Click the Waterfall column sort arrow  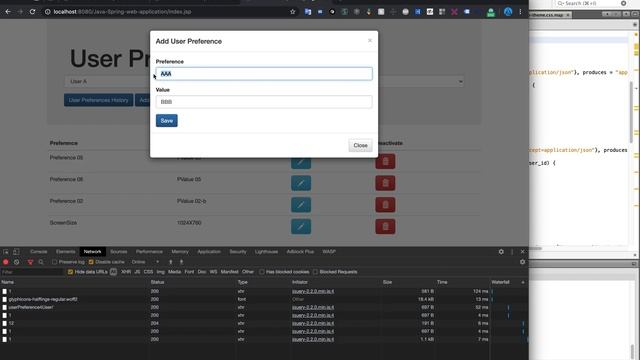(x=523, y=282)
